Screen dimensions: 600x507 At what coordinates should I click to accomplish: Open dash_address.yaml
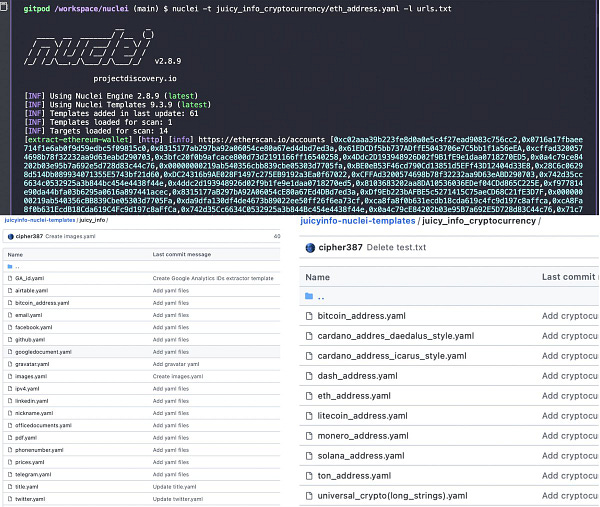point(357,376)
